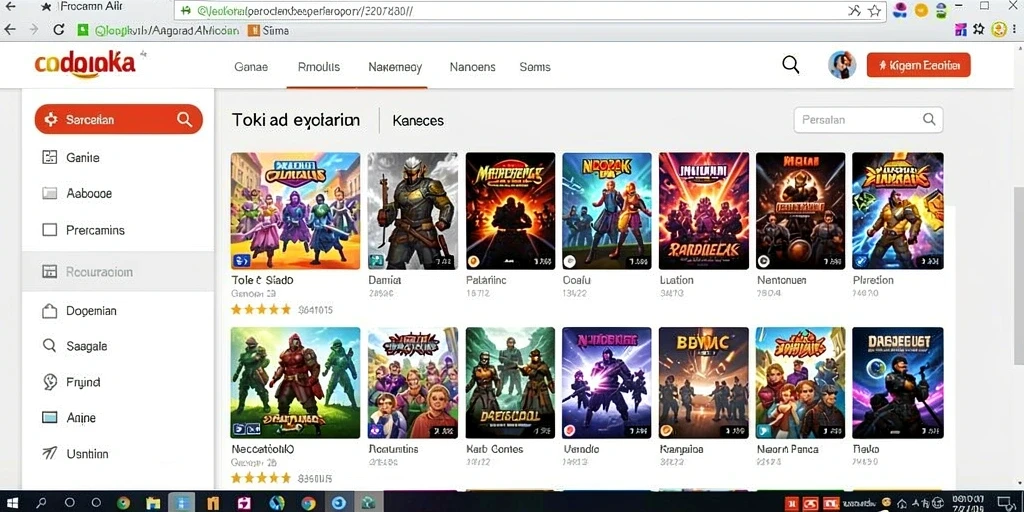Click the bookmark star in the address bar
This screenshot has height=512, width=1024.
(x=874, y=11)
